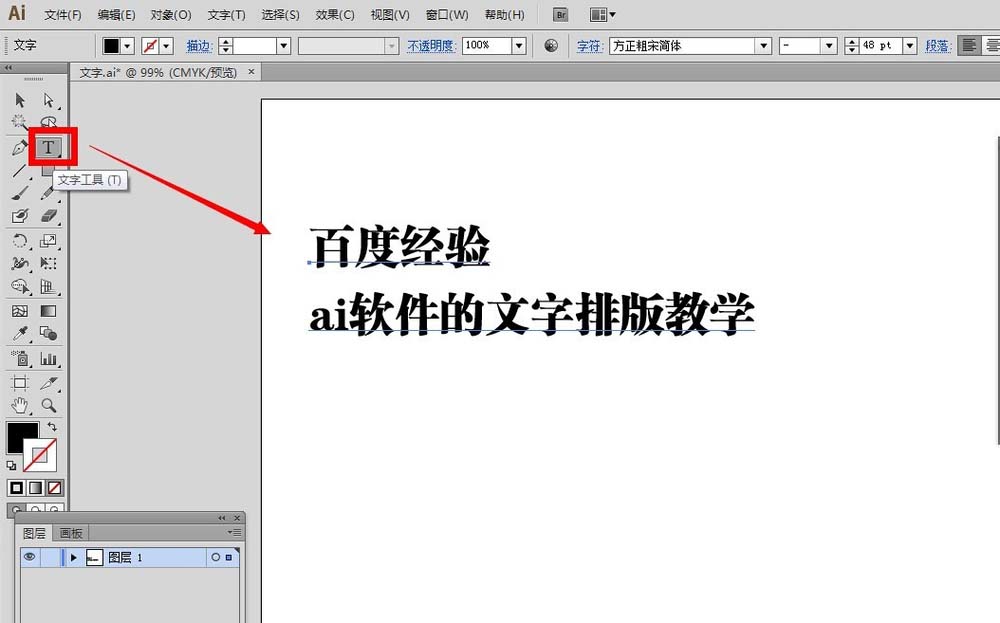Select the Mesh tool

(20, 311)
